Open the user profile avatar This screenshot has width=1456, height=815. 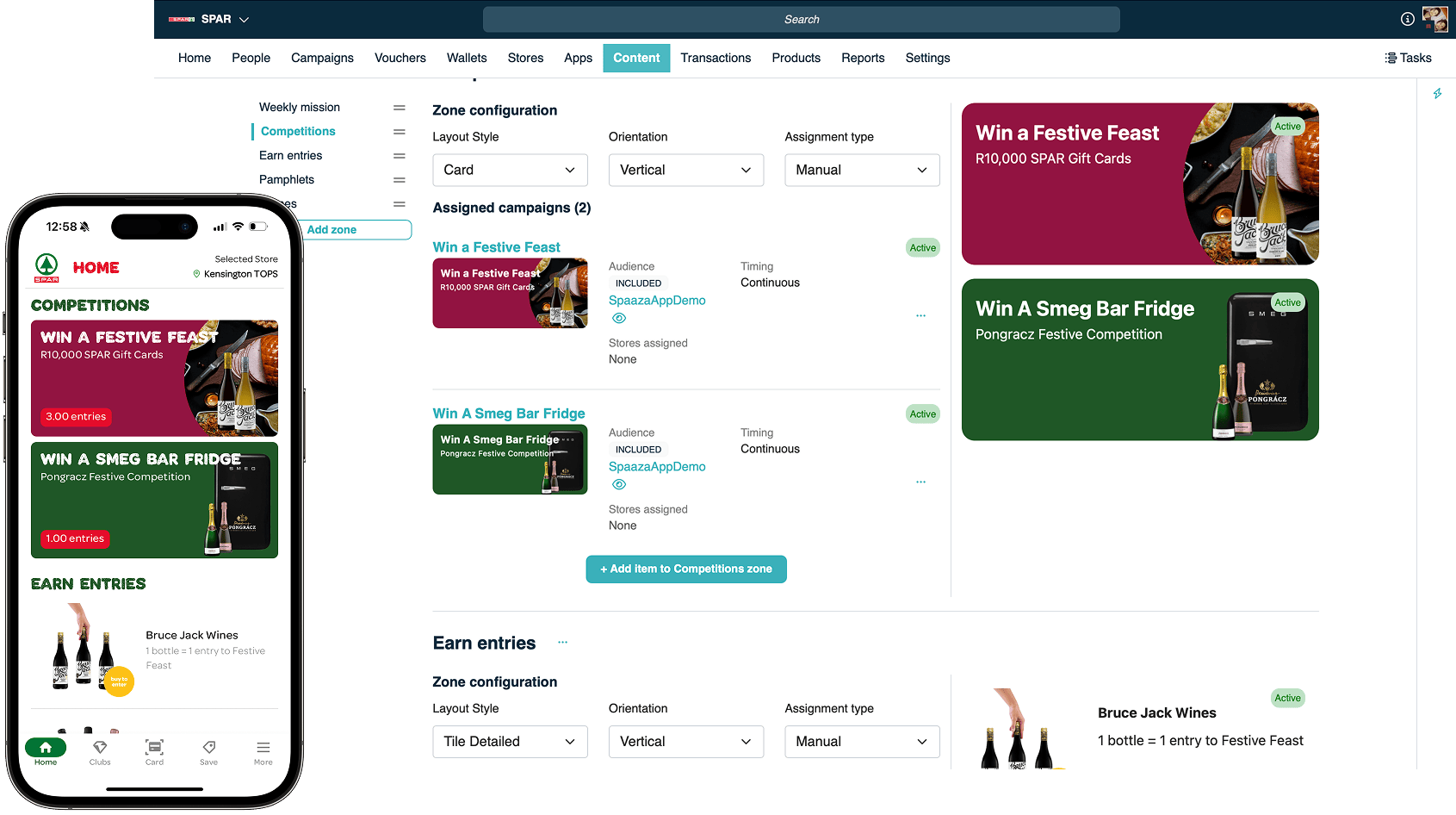coord(1434,19)
